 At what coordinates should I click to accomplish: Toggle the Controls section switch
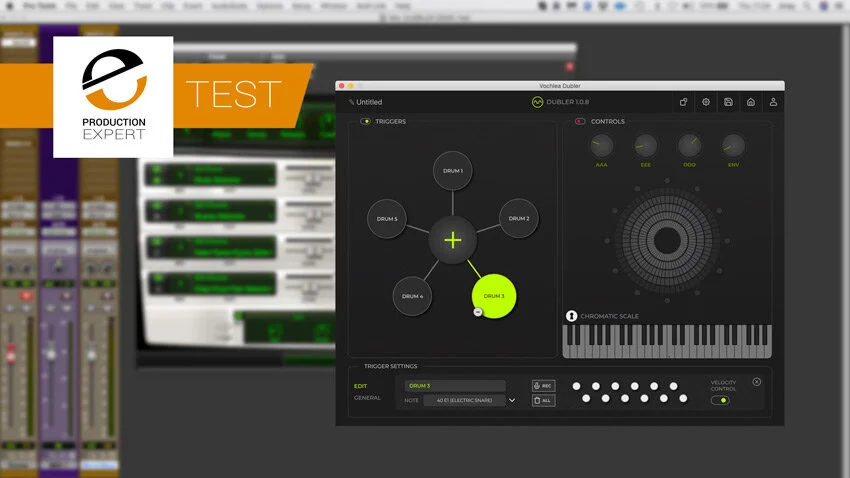pos(580,121)
